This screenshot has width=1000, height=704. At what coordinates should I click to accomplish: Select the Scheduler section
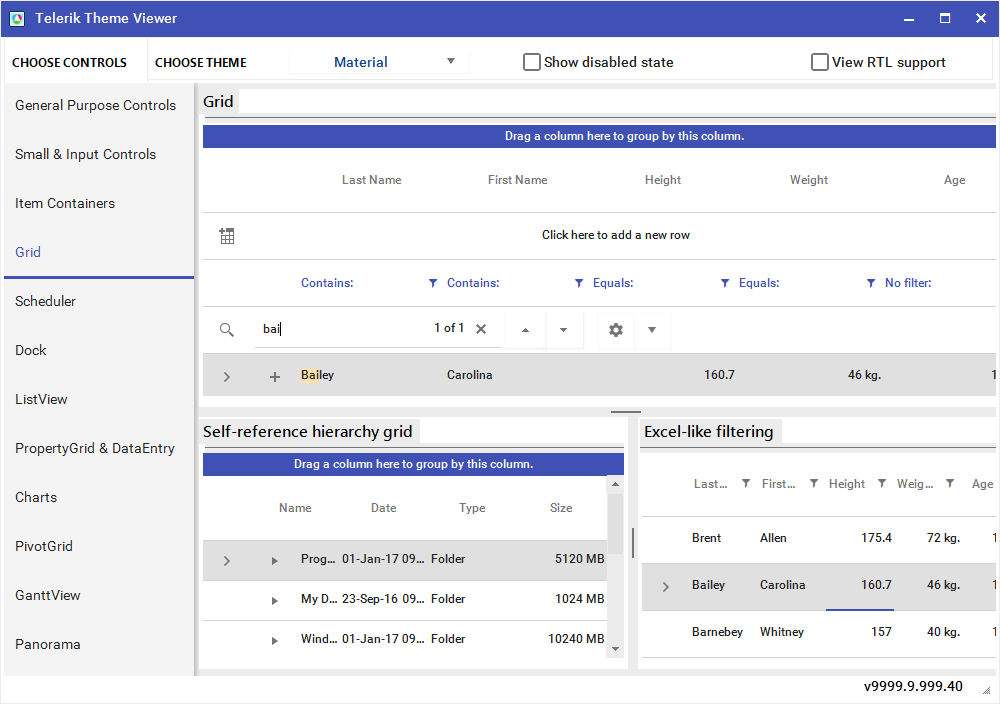pyautogui.click(x=45, y=301)
